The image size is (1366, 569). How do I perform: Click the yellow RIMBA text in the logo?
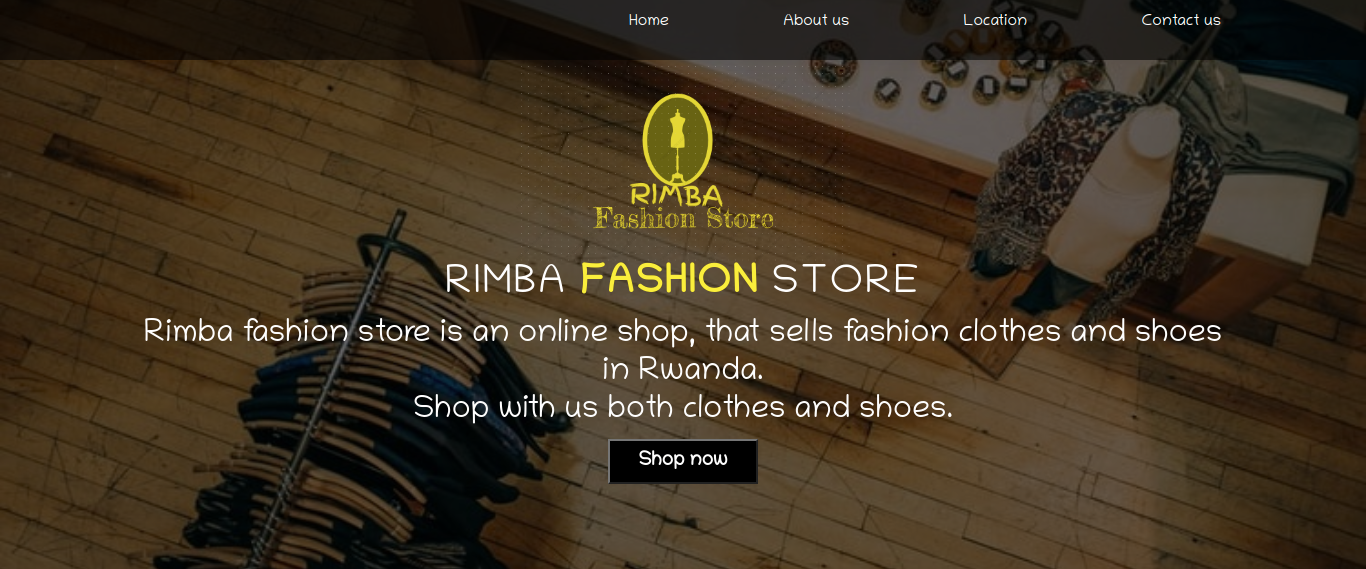coord(677,194)
